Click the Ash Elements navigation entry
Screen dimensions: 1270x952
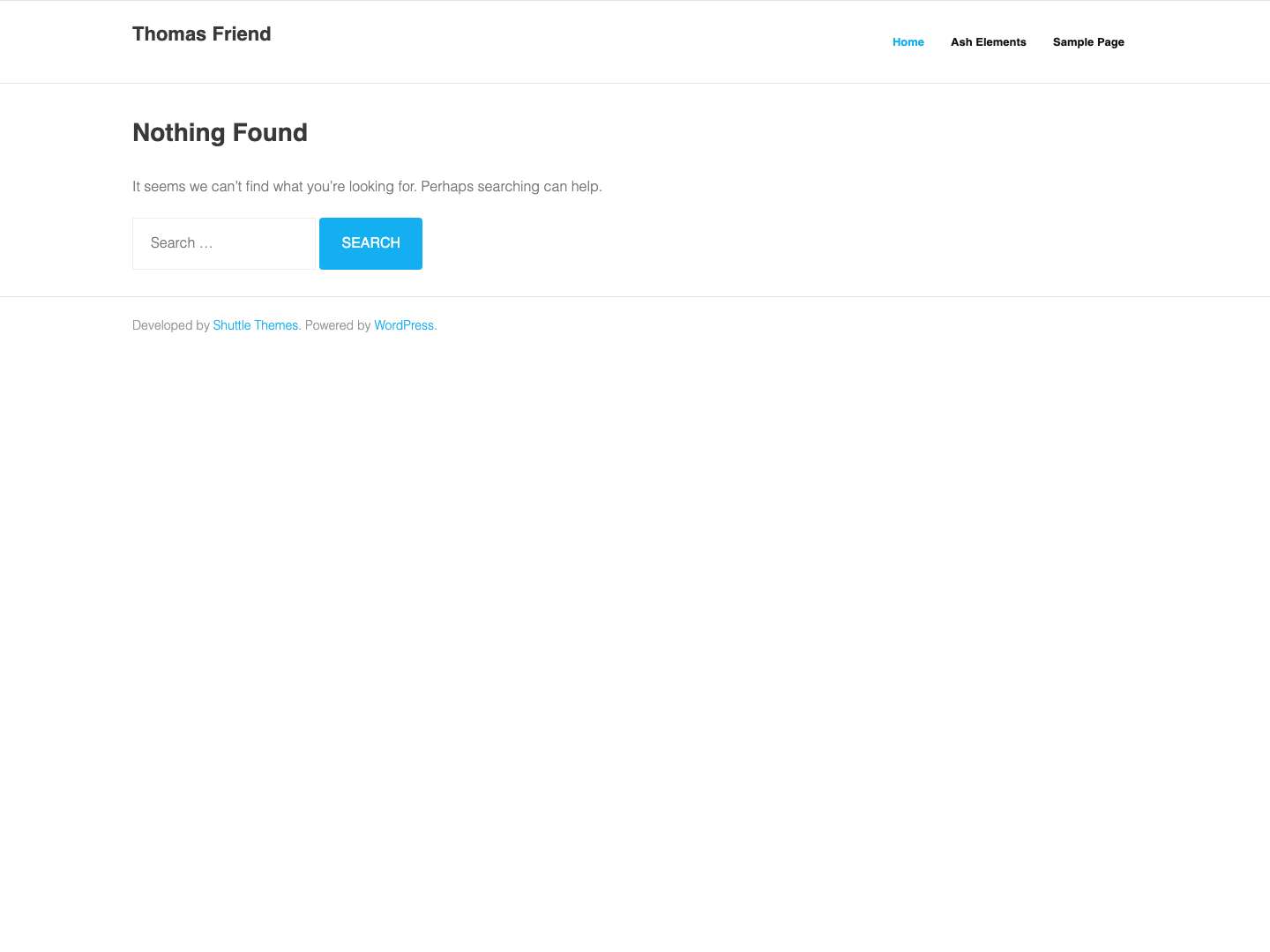point(989,41)
